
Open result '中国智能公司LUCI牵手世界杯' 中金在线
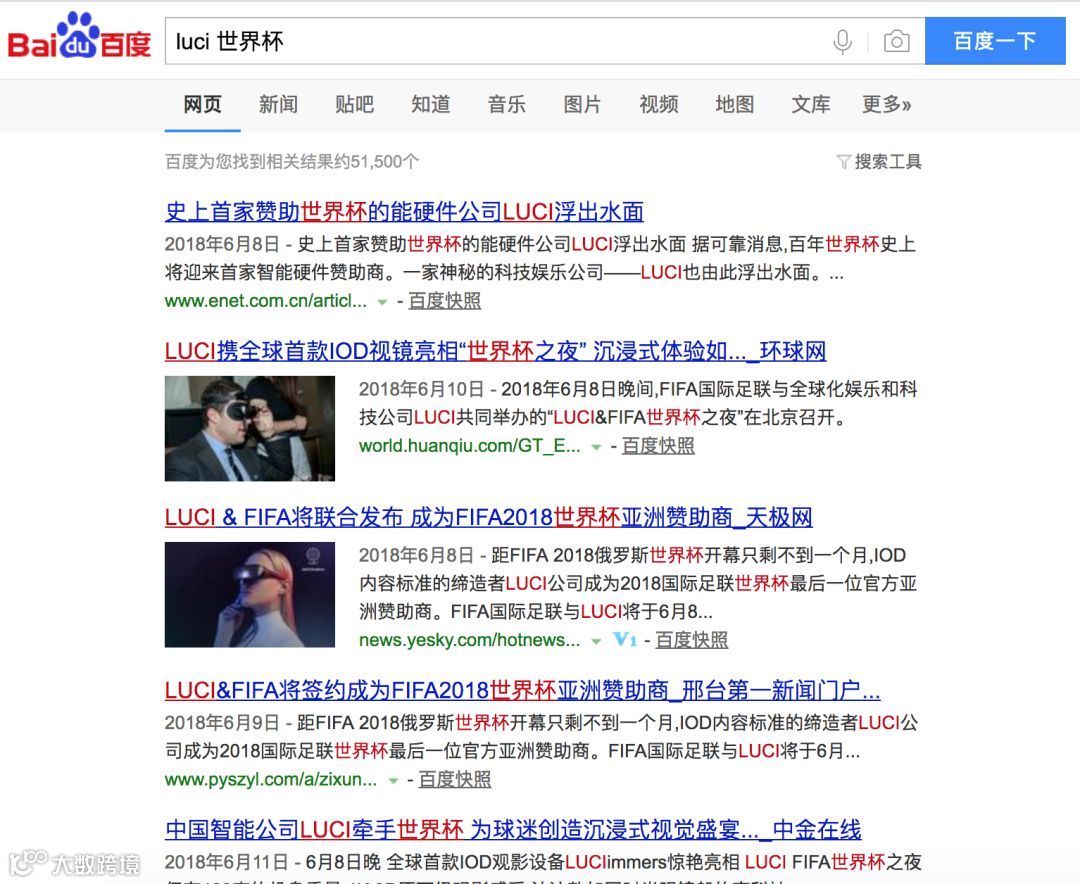point(513,830)
